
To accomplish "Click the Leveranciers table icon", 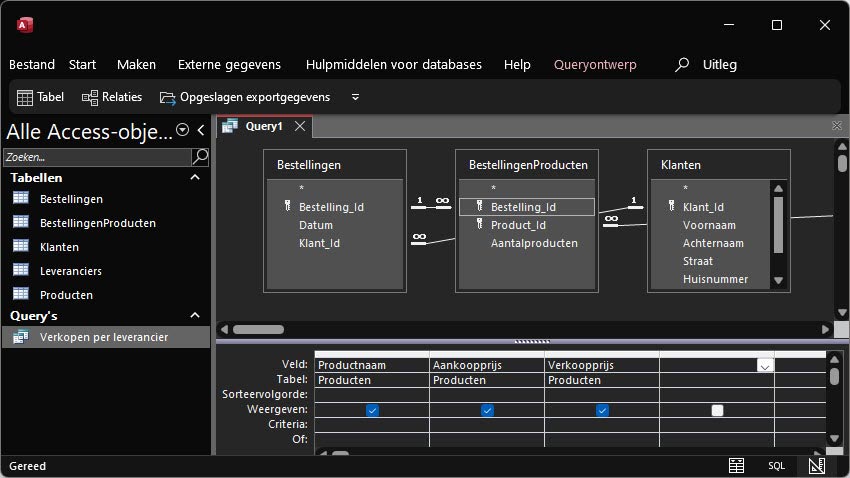I will [21, 269].
